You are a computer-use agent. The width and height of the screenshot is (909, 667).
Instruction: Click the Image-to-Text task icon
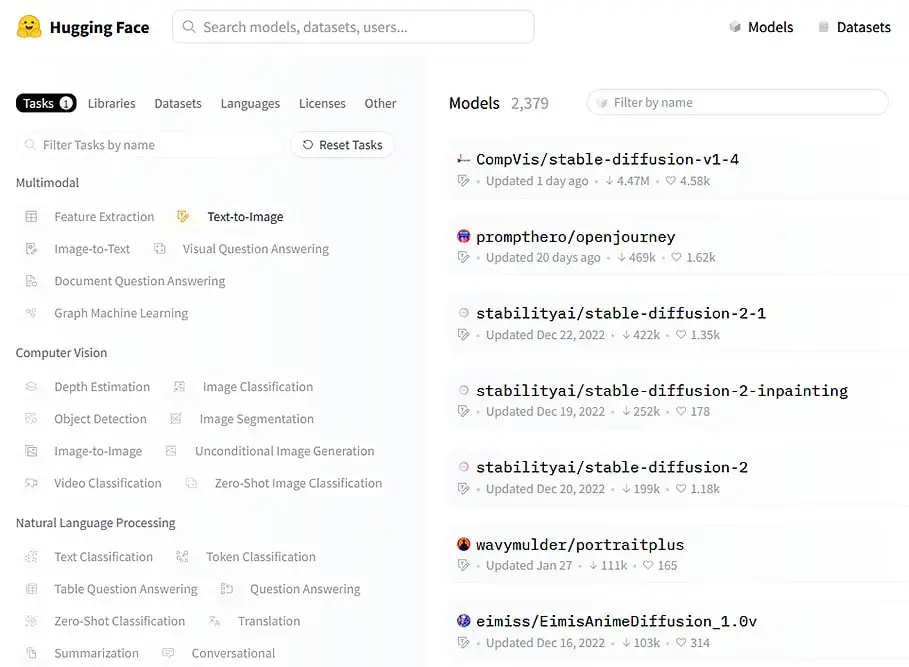[x=31, y=249]
